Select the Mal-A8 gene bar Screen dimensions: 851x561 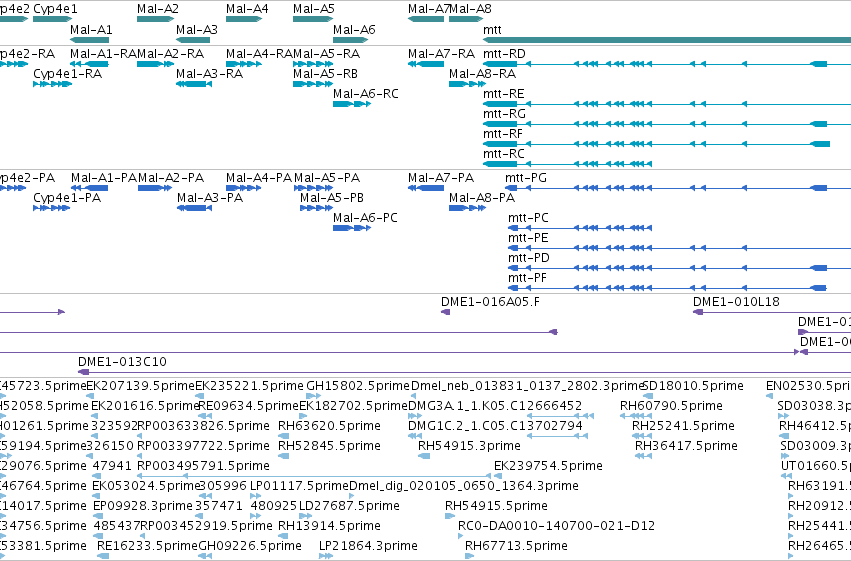coord(466,19)
